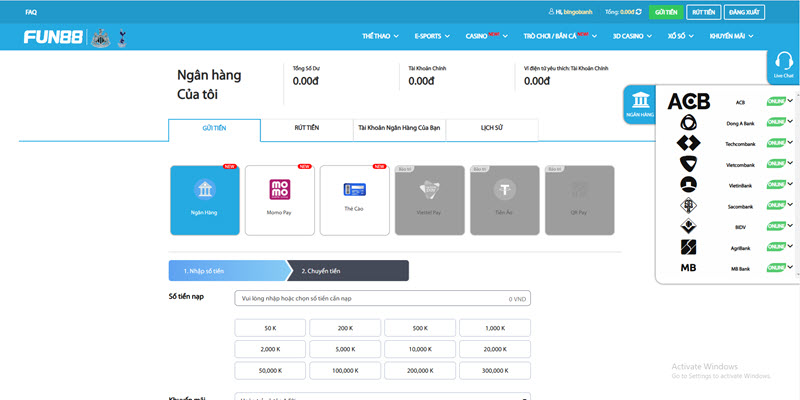Click the Sacombank logo
This screenshot has width=800, height=400.
[x=688, y=206]
